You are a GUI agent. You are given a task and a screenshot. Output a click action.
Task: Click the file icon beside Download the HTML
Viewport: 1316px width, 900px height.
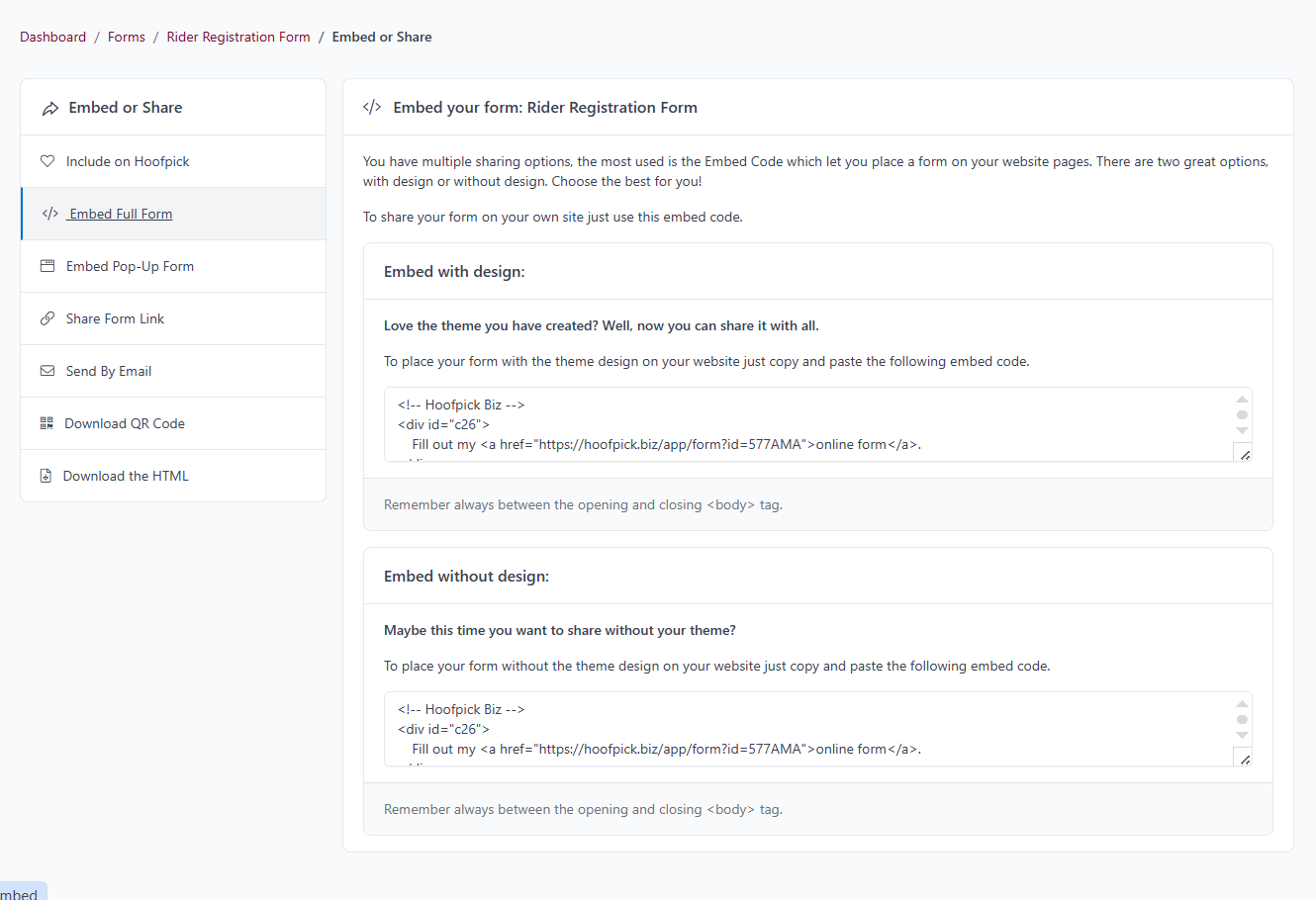click(x=46, y=476)
